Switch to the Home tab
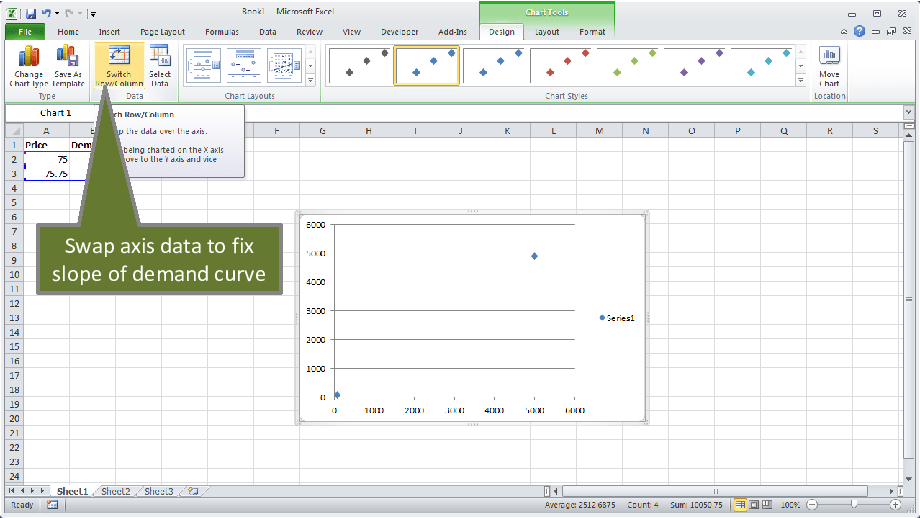The width and height of the screenshot is (920, 518). click(x=68, y=32)
